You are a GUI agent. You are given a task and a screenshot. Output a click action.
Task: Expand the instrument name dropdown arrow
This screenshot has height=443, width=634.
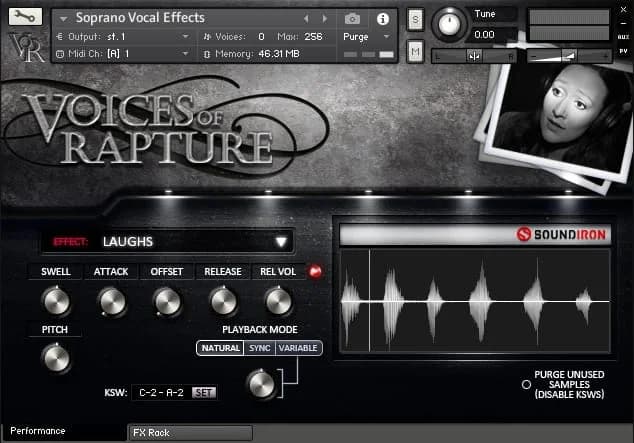coord(63,19)
